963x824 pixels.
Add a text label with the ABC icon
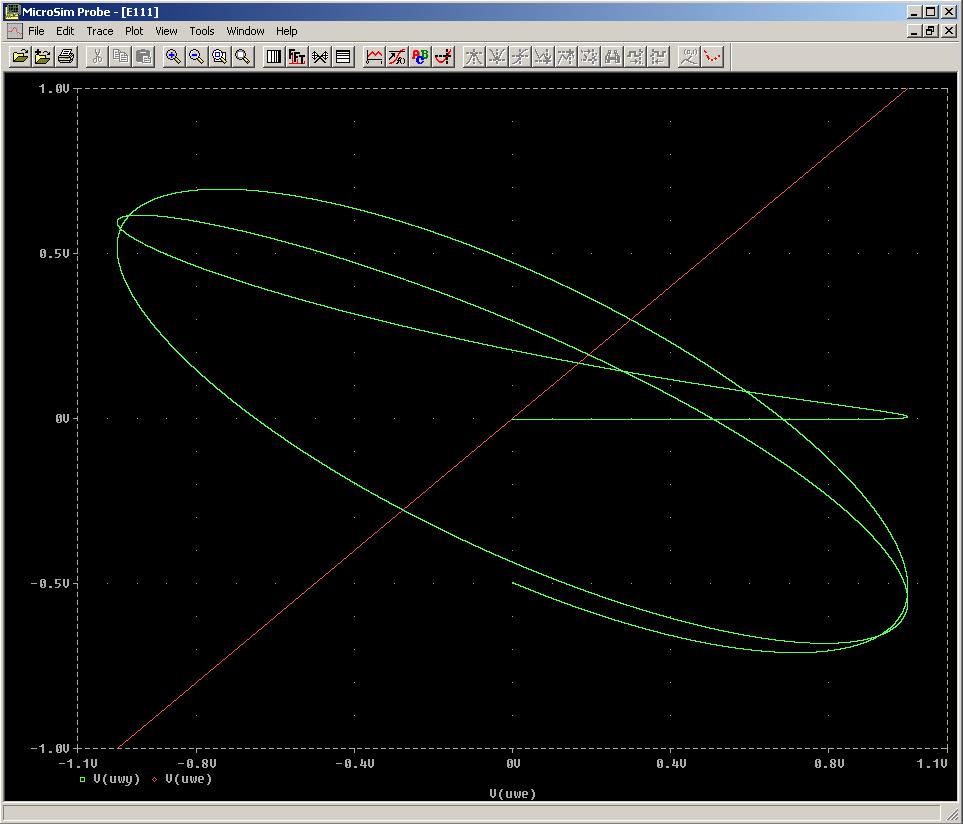pos(420,57)
